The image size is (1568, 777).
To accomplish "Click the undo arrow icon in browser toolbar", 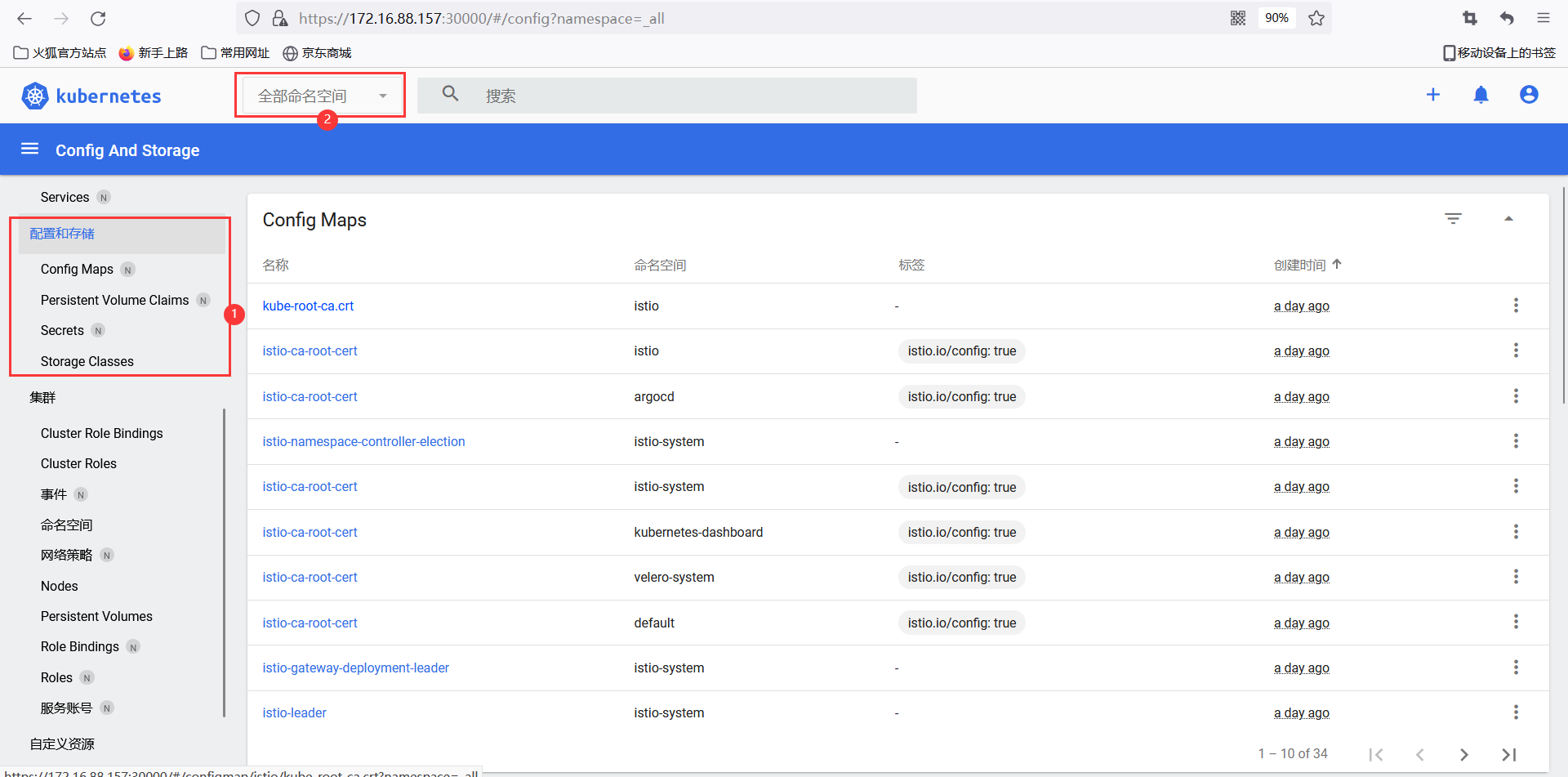I will click(x=1507, y=18).
